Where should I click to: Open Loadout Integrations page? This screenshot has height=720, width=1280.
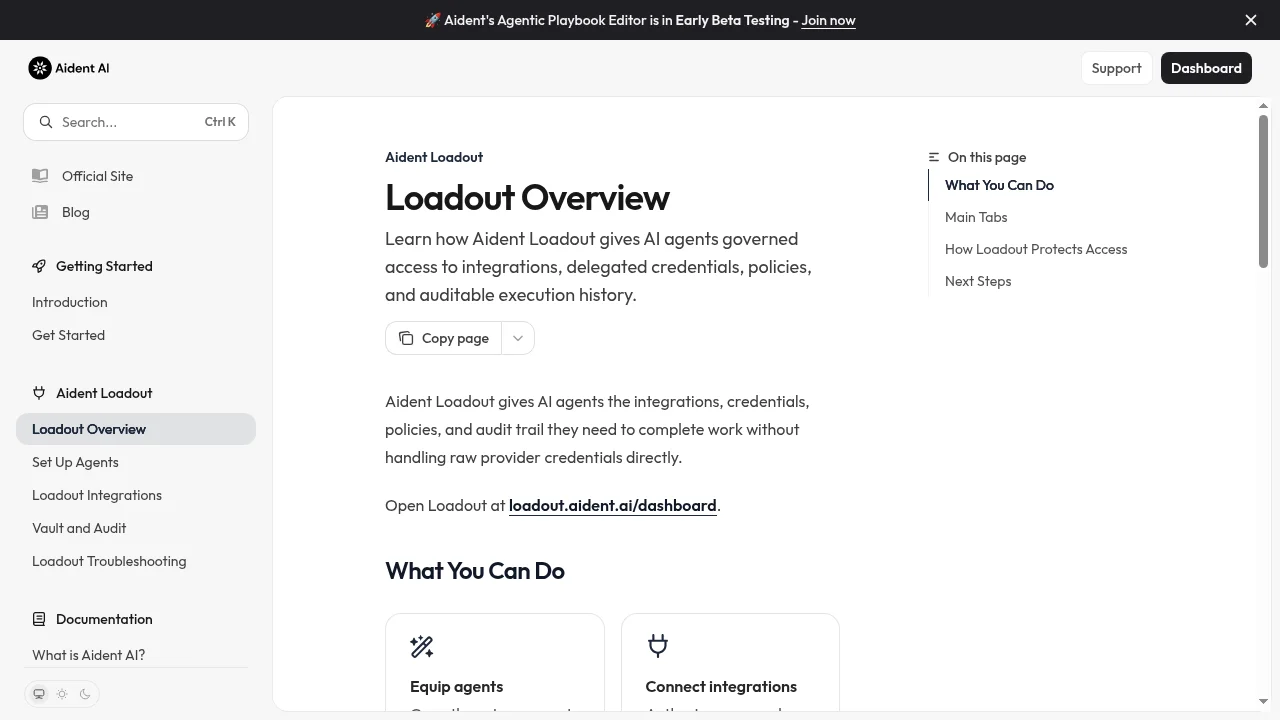97,495
